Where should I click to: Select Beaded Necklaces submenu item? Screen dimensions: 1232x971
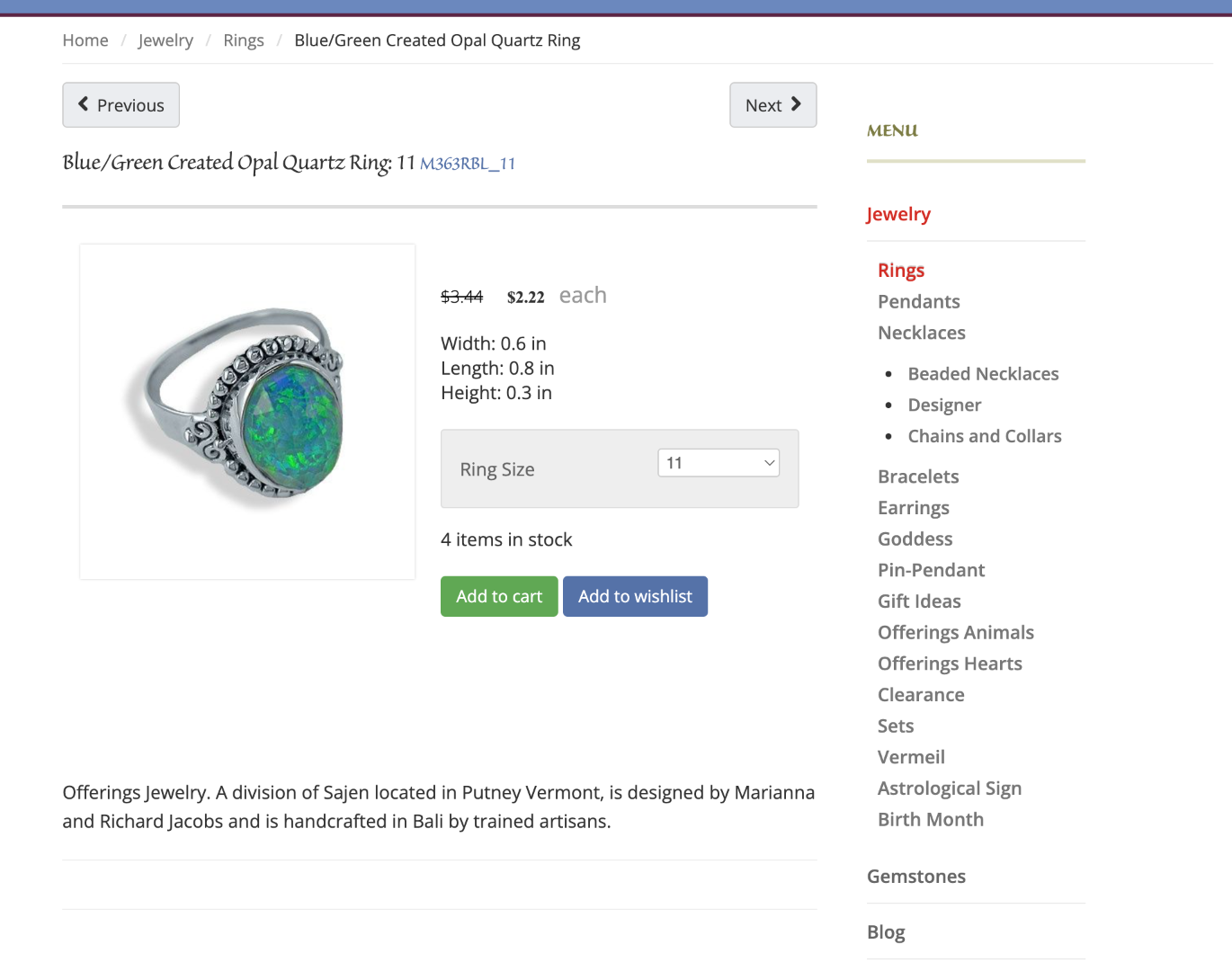click(x=983, y=374)
